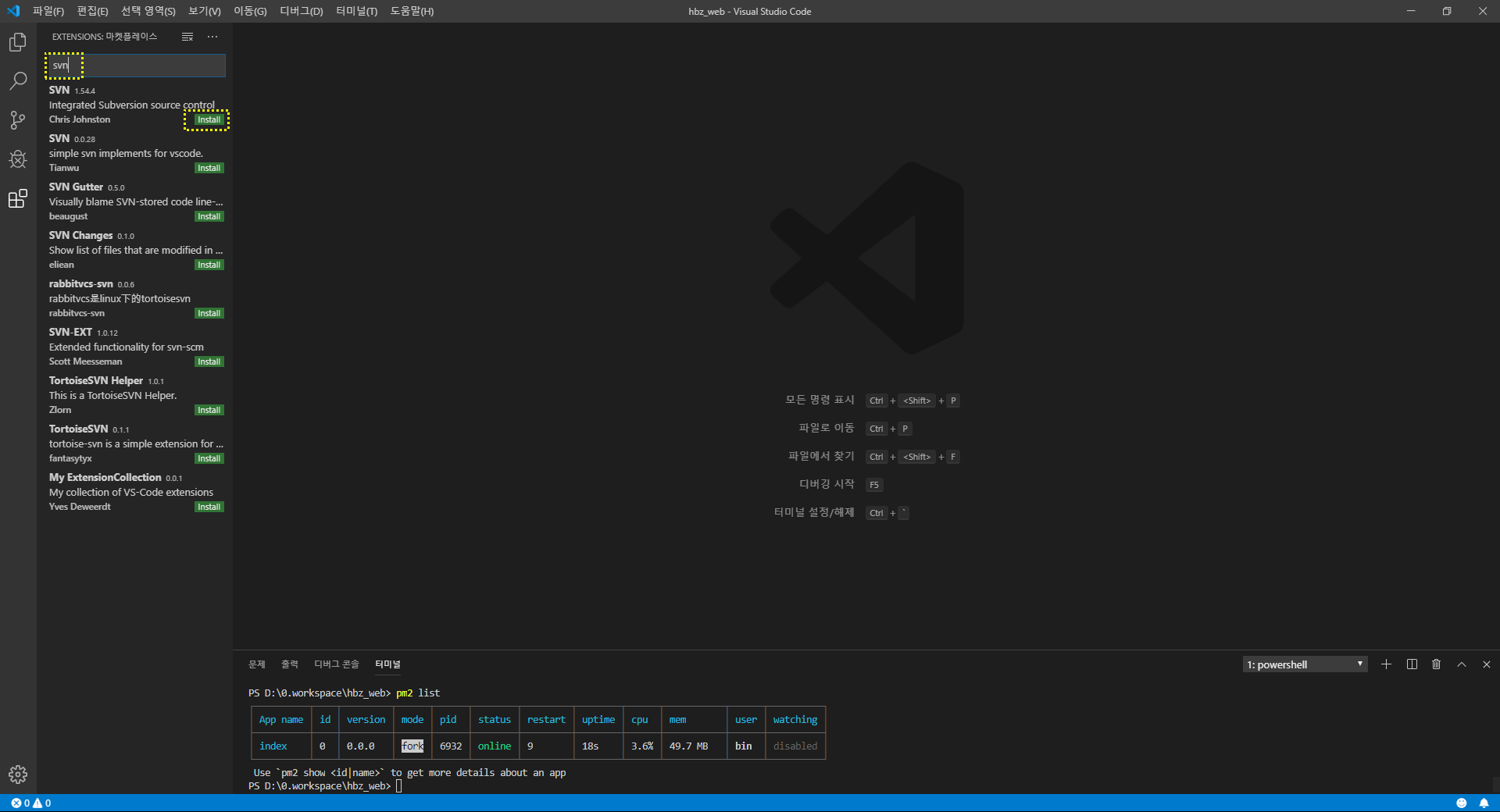Click the 49.7 MB mem cell
Screen dimensions: 1500x812
point(688,746)
